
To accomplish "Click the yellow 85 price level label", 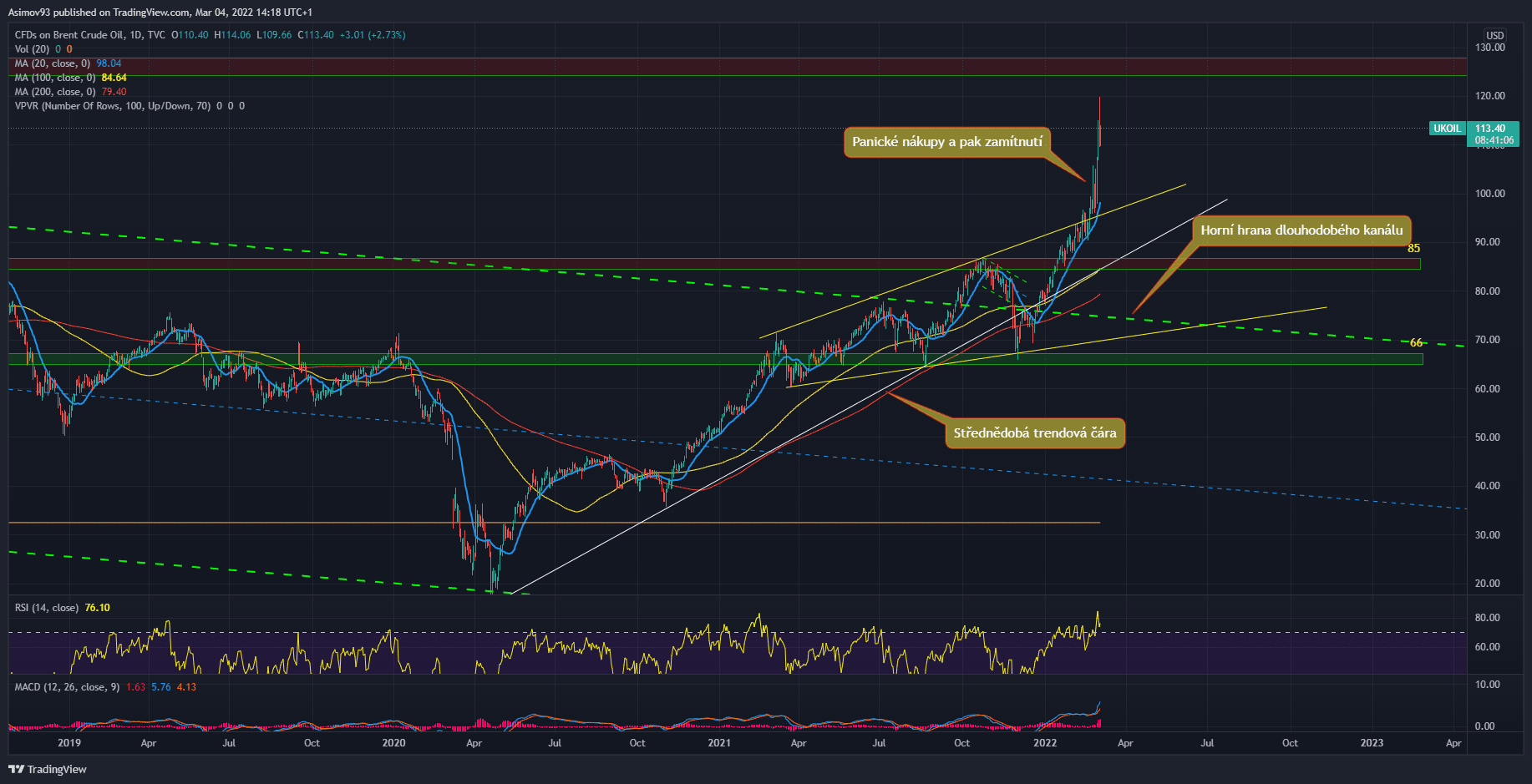I will [1413, 249].
